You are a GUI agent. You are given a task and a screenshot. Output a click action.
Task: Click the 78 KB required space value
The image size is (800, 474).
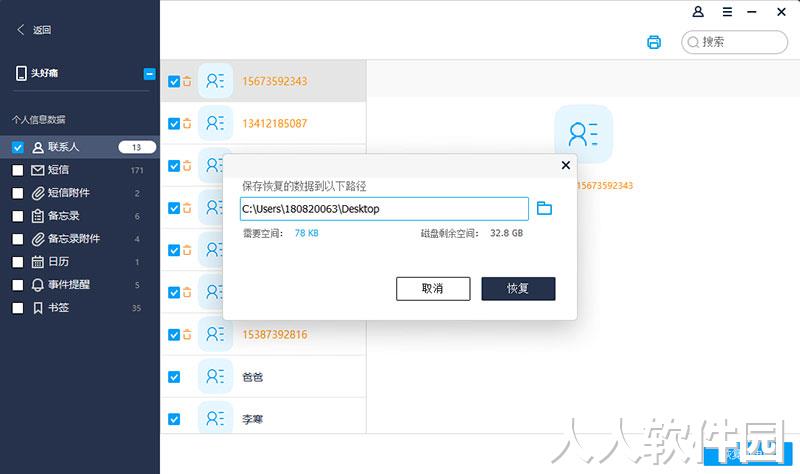[307, 233]
